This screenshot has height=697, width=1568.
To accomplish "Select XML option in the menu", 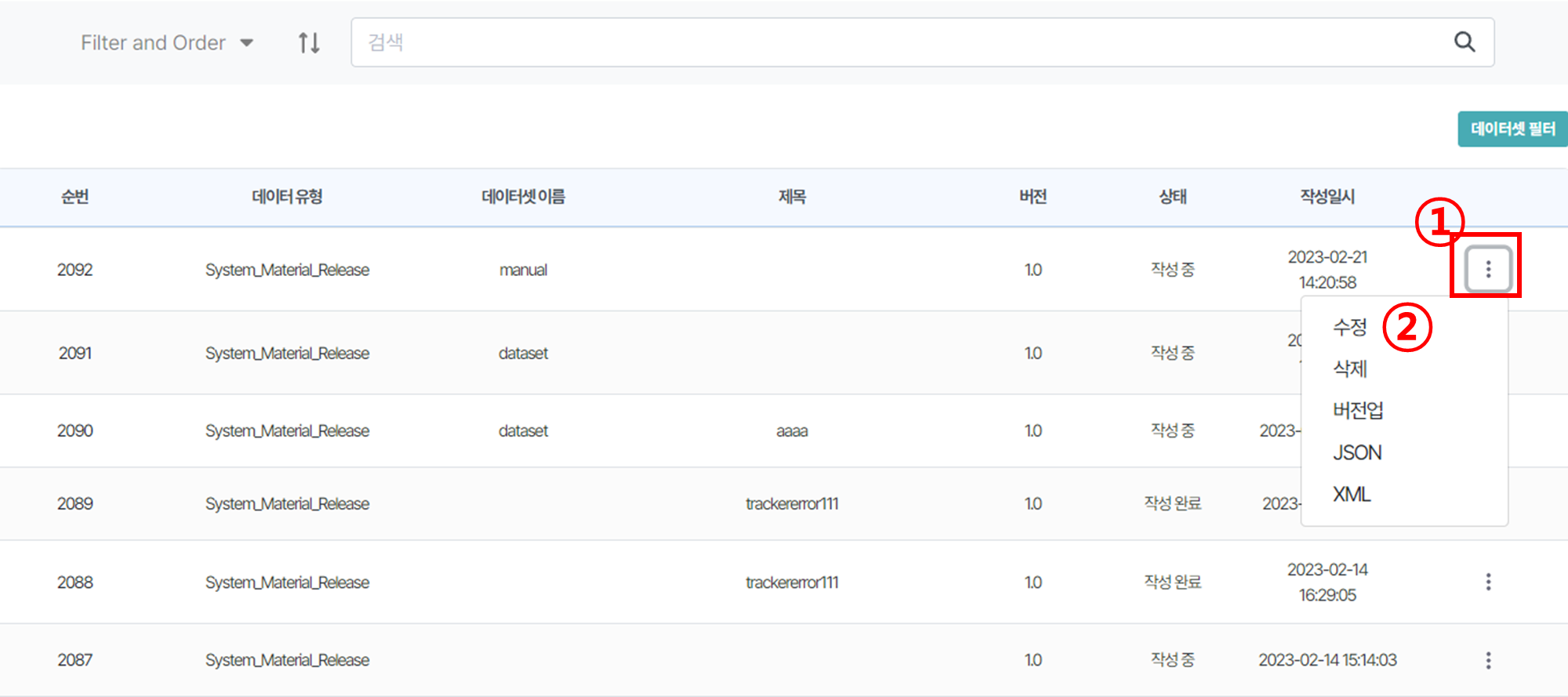I will coord(1352,494).
